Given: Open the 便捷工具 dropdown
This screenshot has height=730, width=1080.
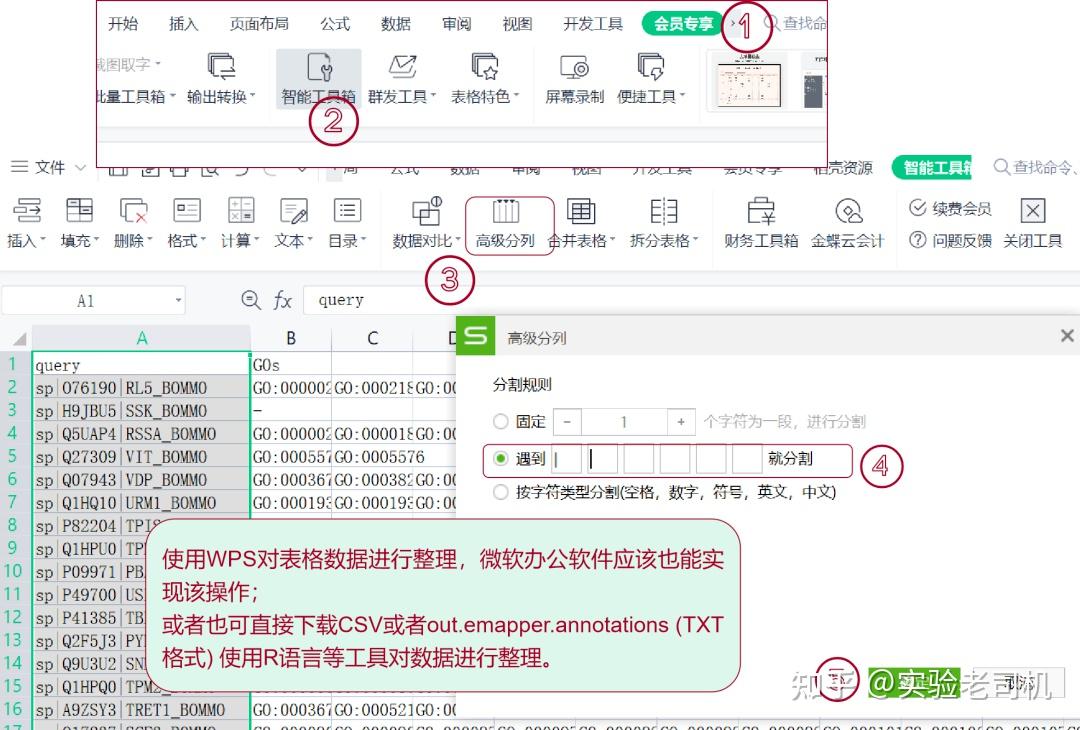Looking at the screenshot, I should (x=651, y=79).
